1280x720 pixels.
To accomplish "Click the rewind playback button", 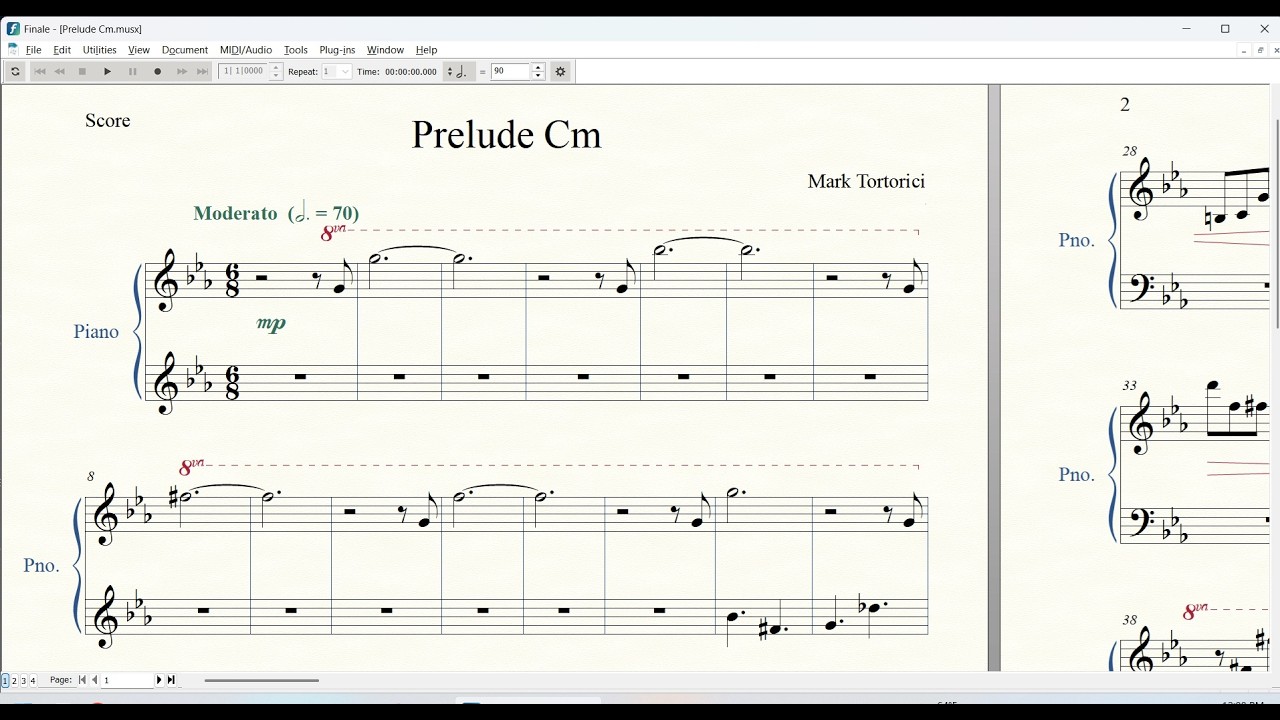I will [x=60, y=72].
